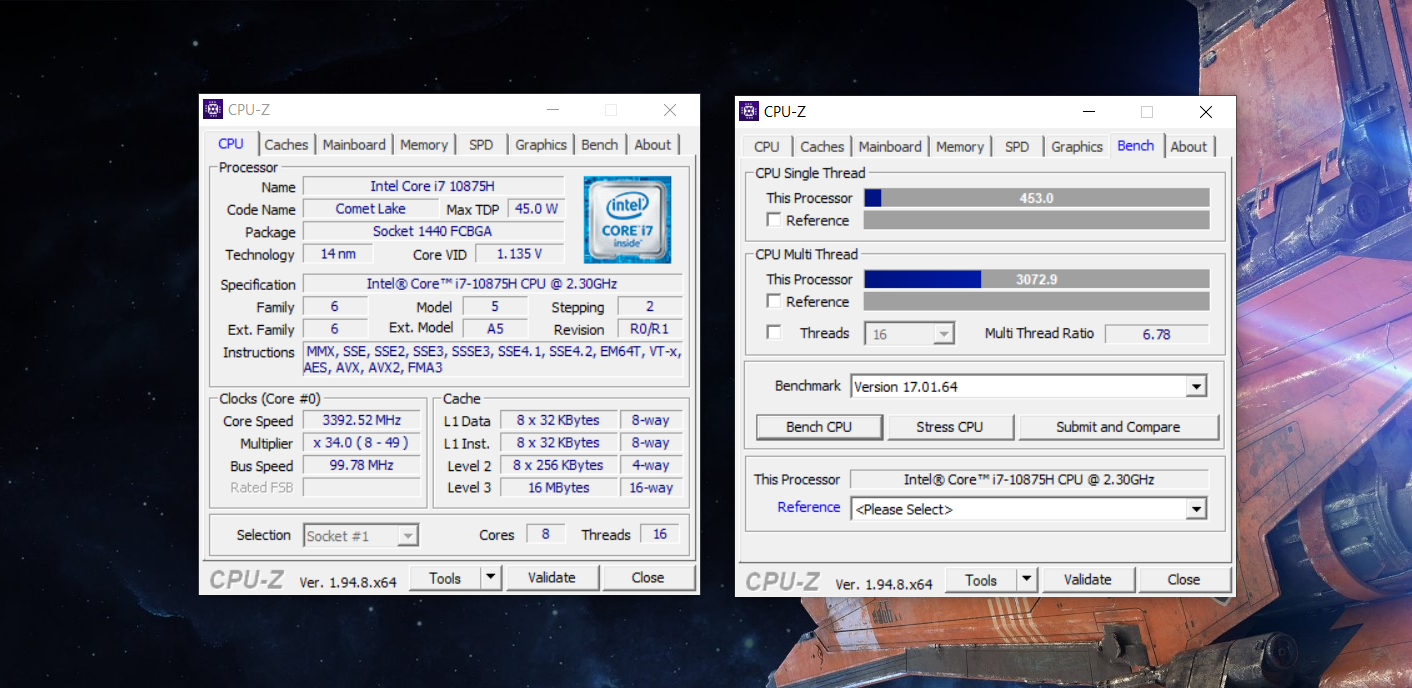
Task: Click the Bench CPU button
Action: pyautogui.click(x=819, y=427)
